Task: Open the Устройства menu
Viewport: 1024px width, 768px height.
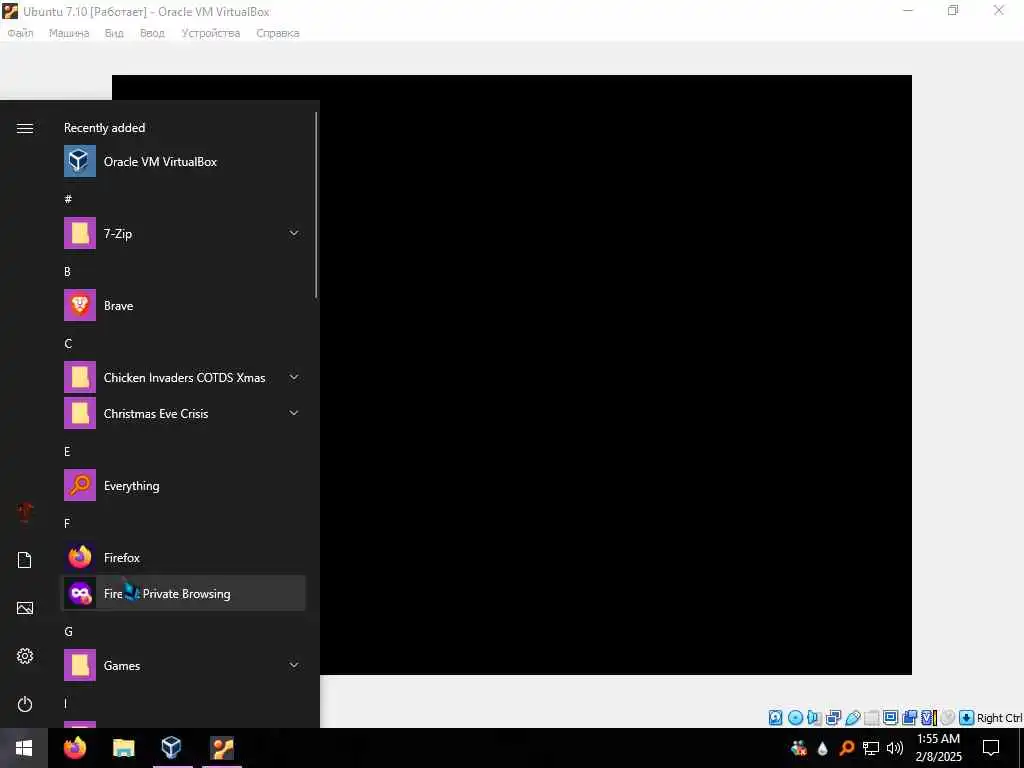Action: click(210, 33)
